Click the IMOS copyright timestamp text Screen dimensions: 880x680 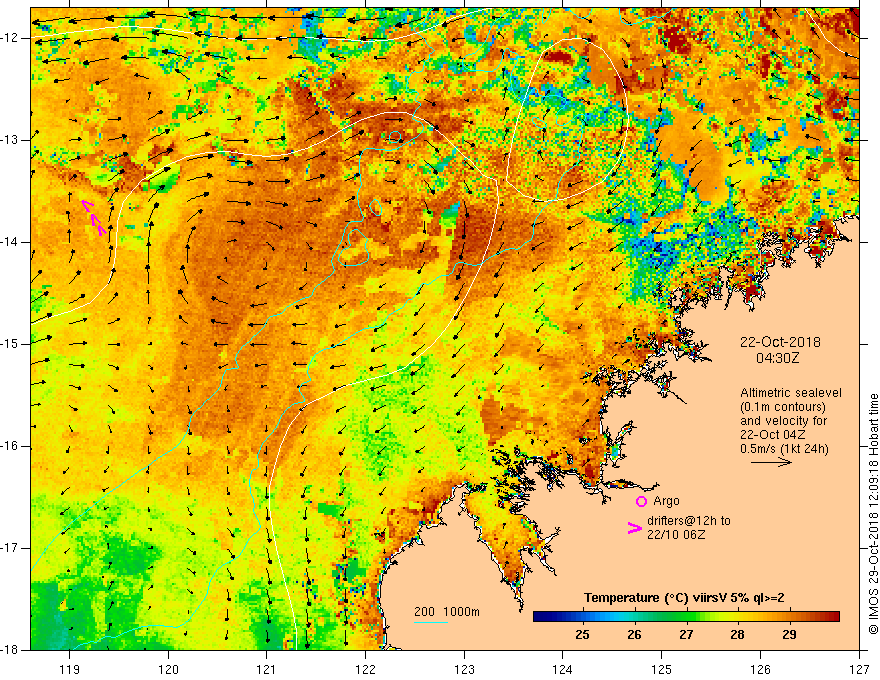[873, 514]
